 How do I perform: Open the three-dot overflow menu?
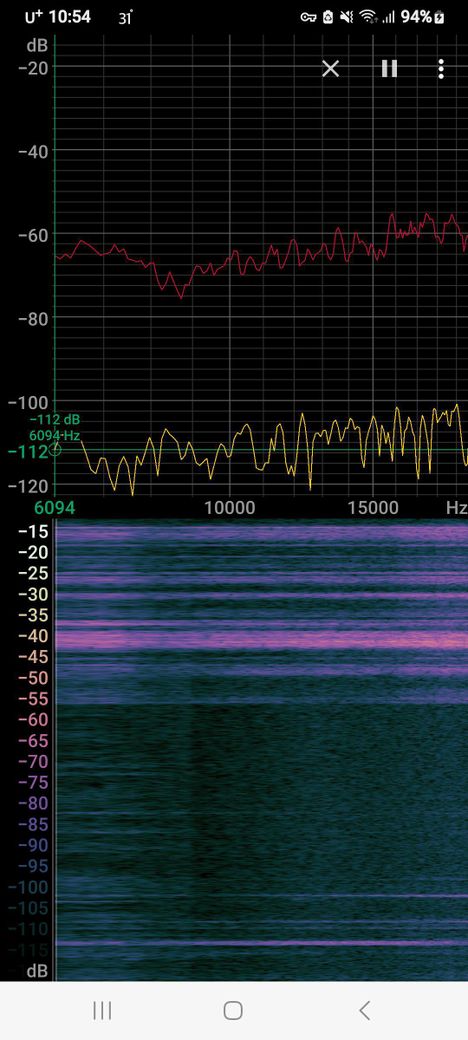(441, 69)
